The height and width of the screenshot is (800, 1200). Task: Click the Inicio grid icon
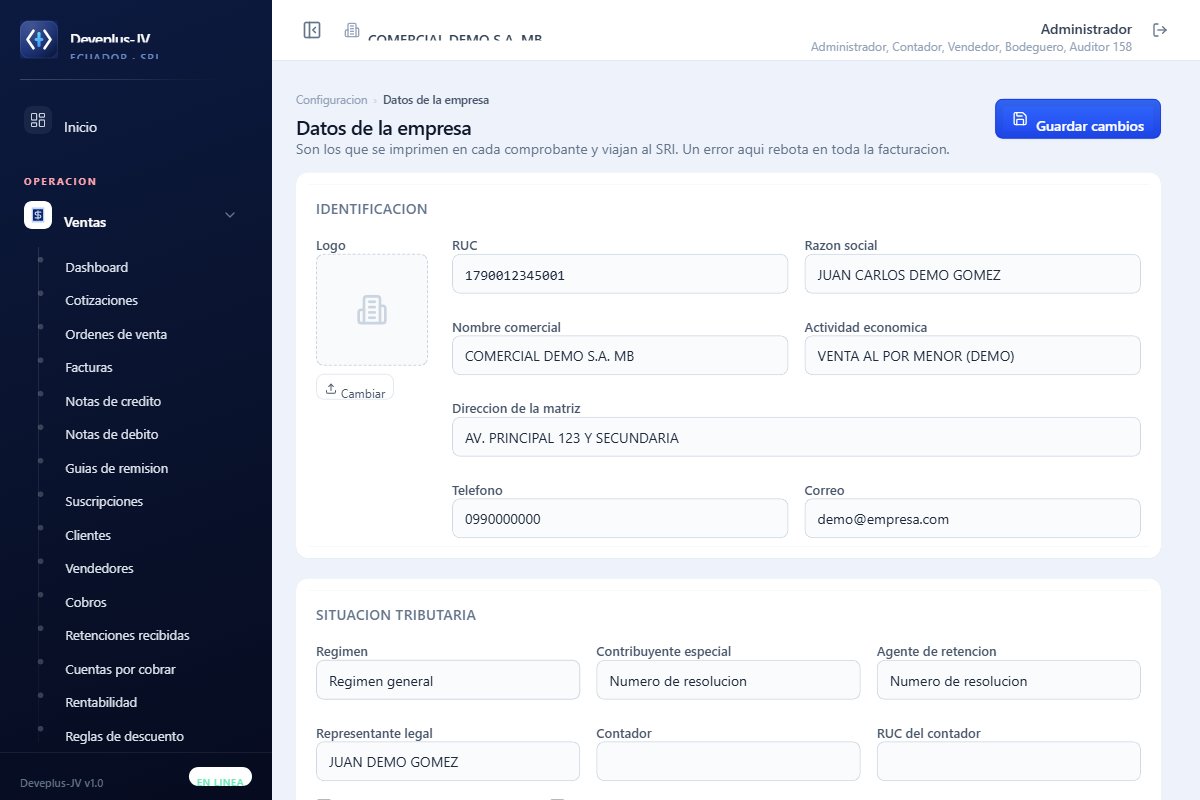(38, 120)
